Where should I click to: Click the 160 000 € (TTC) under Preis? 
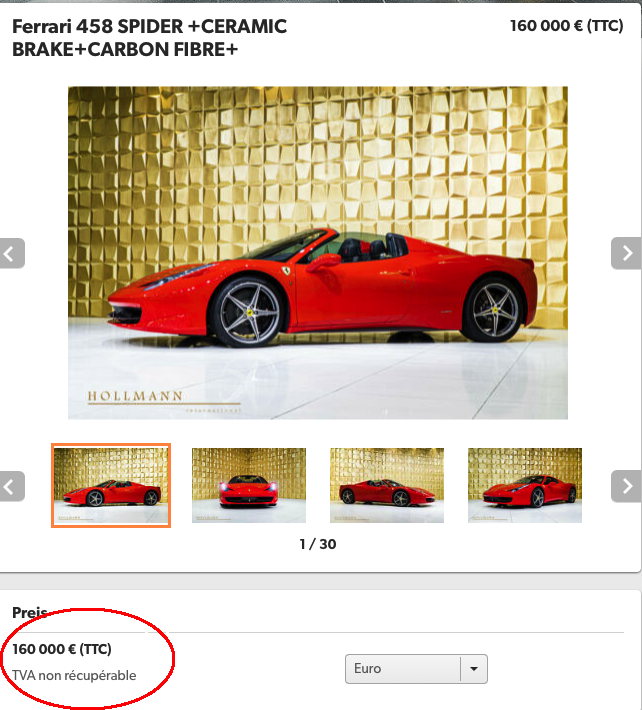point(62,649)
